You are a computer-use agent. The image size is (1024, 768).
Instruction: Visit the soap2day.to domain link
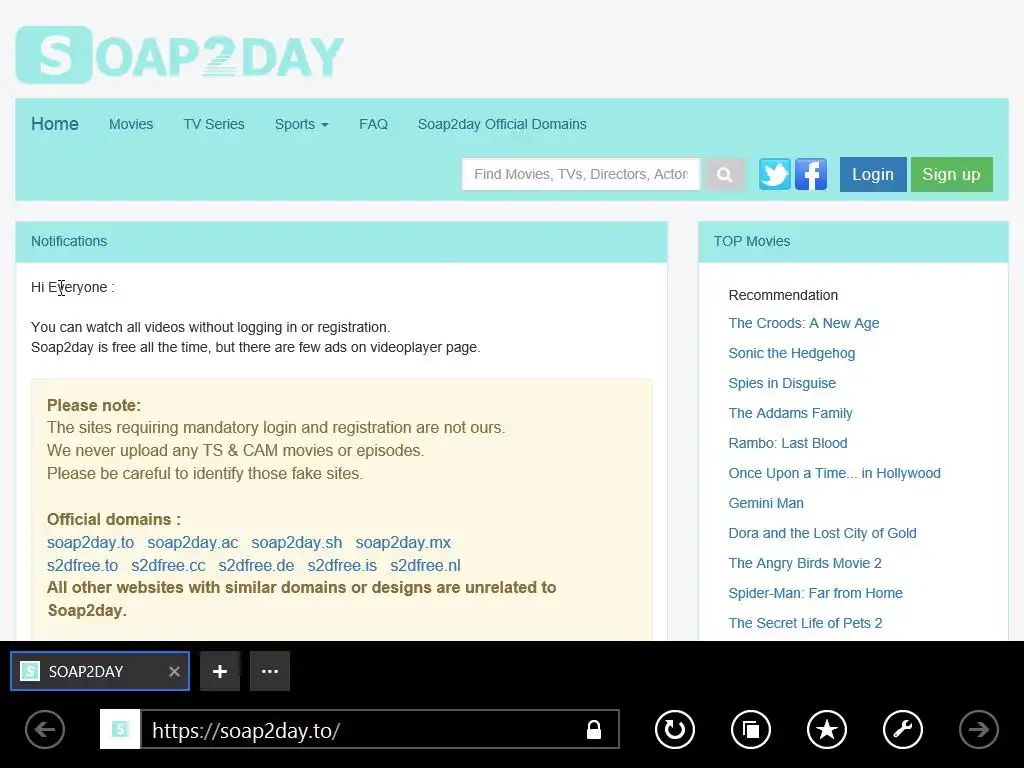tap(90, 543)
